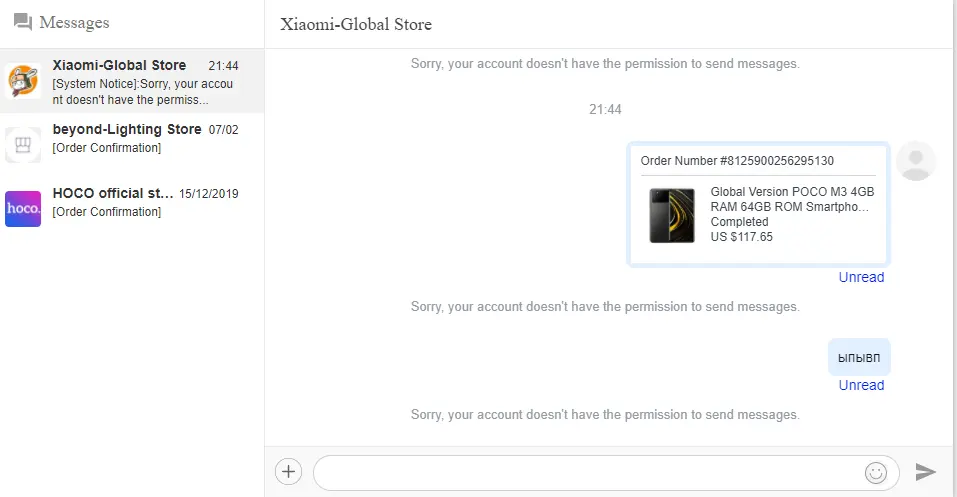The height and width of the screenshot is (497, 957).
Task: Click the [System Notice] preview text
Action: [x=142, y=92]
